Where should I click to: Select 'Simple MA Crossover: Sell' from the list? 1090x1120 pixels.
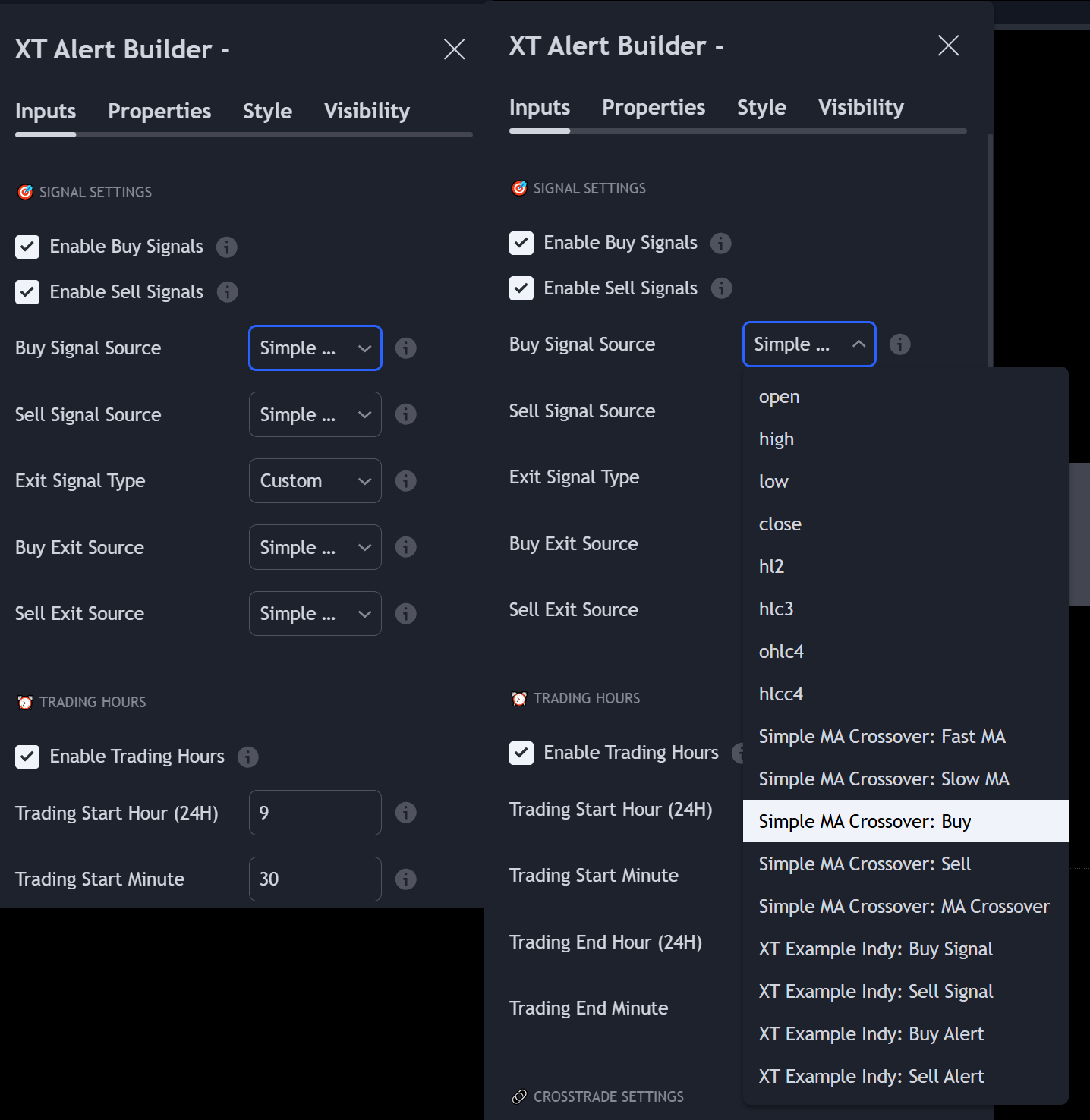tap(865, 864)
